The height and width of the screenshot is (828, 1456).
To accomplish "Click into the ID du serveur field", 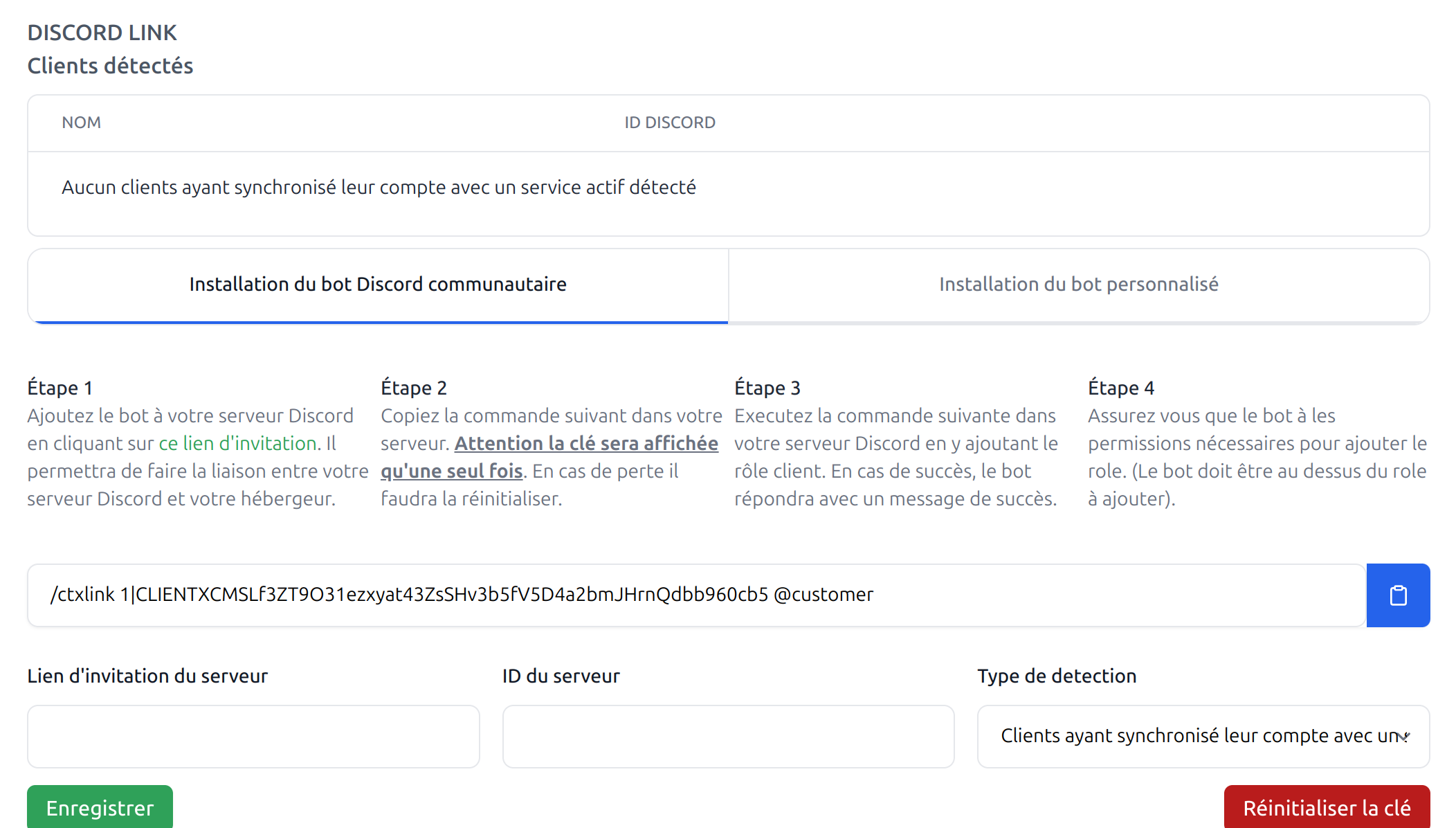I will tap(728, 736).
